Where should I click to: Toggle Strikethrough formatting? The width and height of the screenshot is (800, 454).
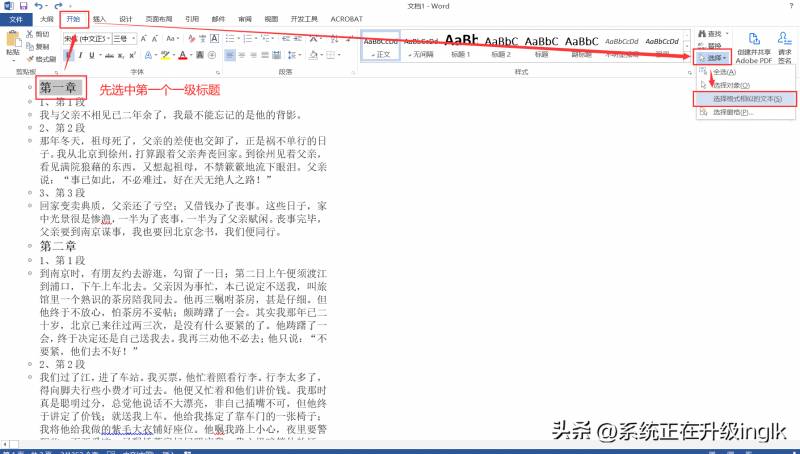pos(109,55)
